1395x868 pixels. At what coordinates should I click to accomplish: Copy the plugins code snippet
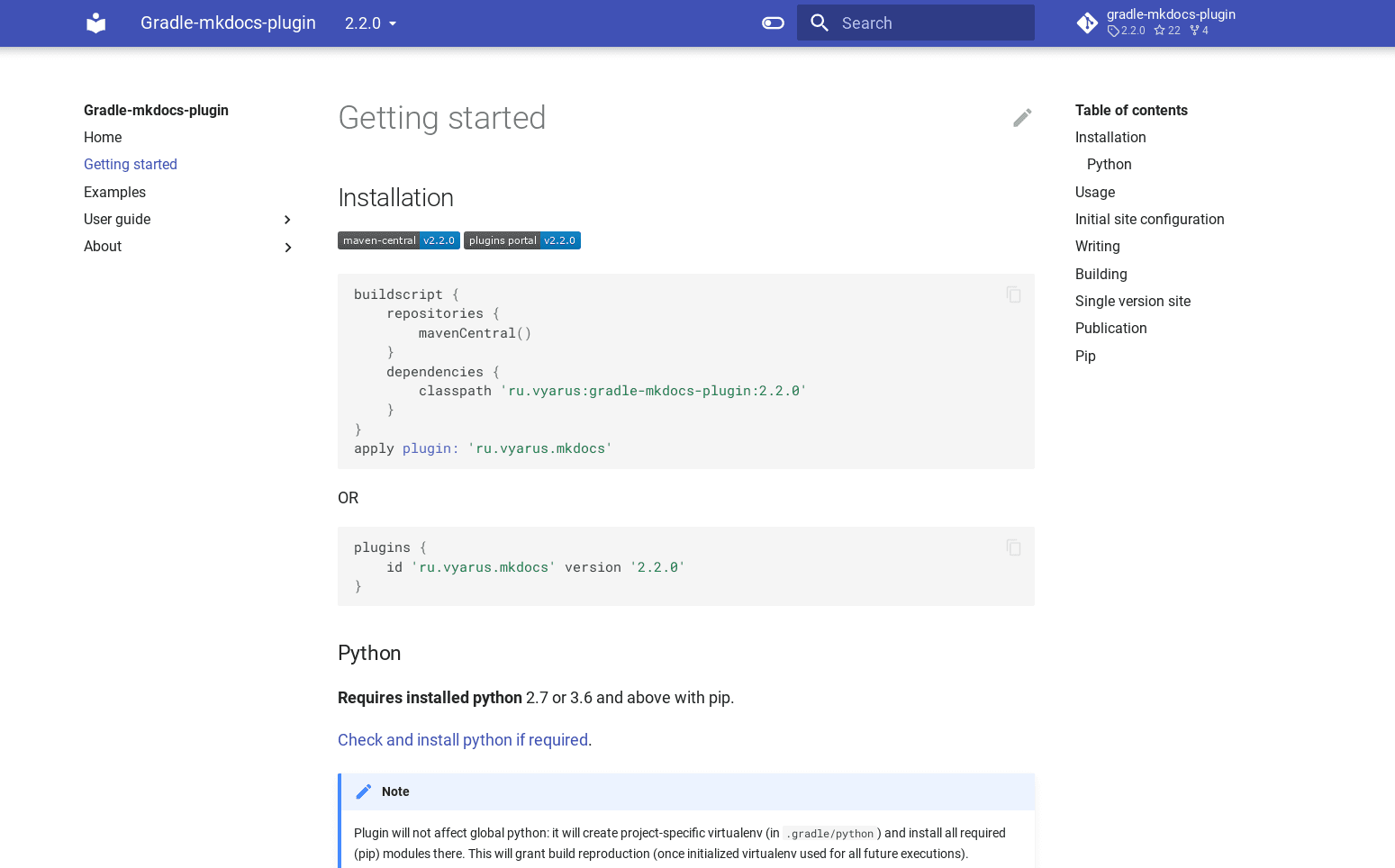(x=1013, y=547)
